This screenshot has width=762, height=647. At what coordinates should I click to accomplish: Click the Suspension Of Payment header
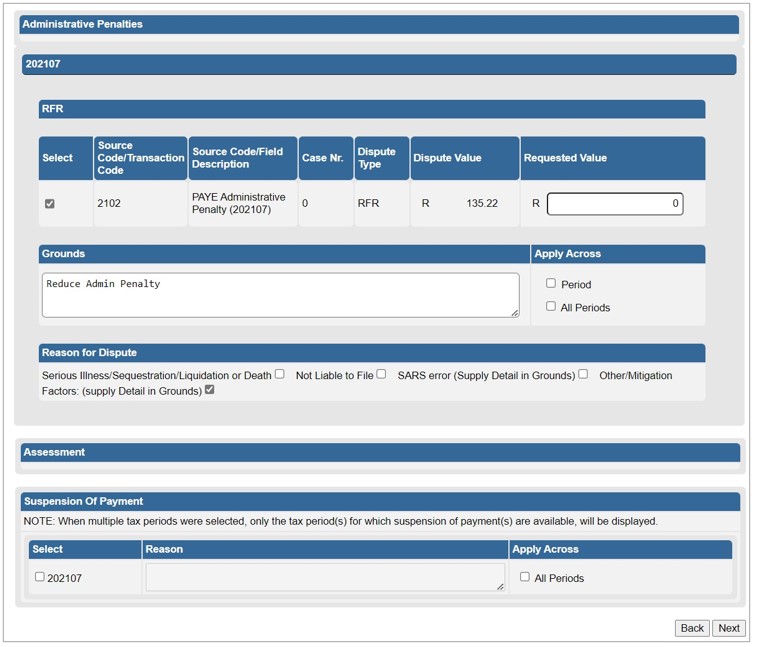tap(380, 502)
